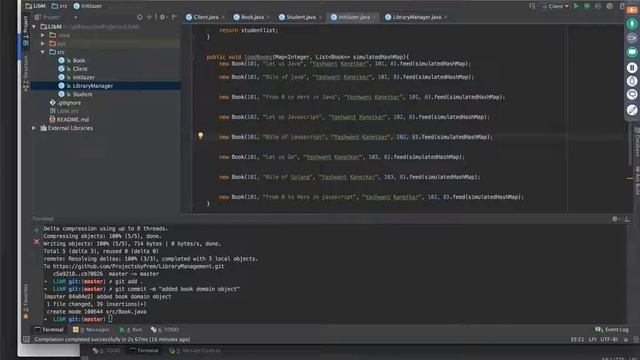The height and width of the screenshot is (360, 640).
Task: Expand the out folder
Action: [x=42, y=44]
